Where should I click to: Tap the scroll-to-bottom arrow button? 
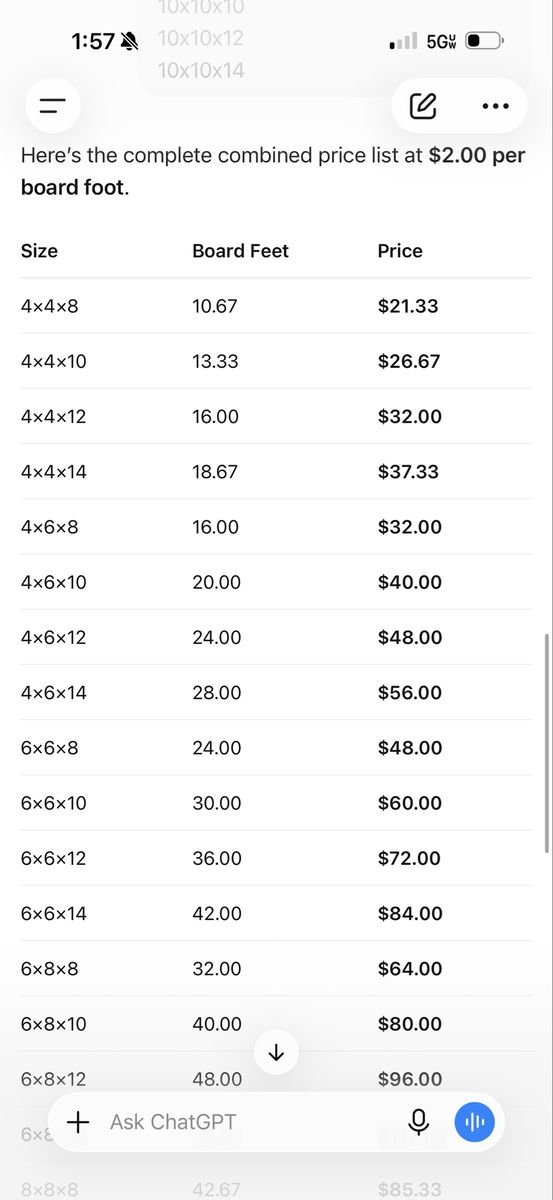(277, 1052)
